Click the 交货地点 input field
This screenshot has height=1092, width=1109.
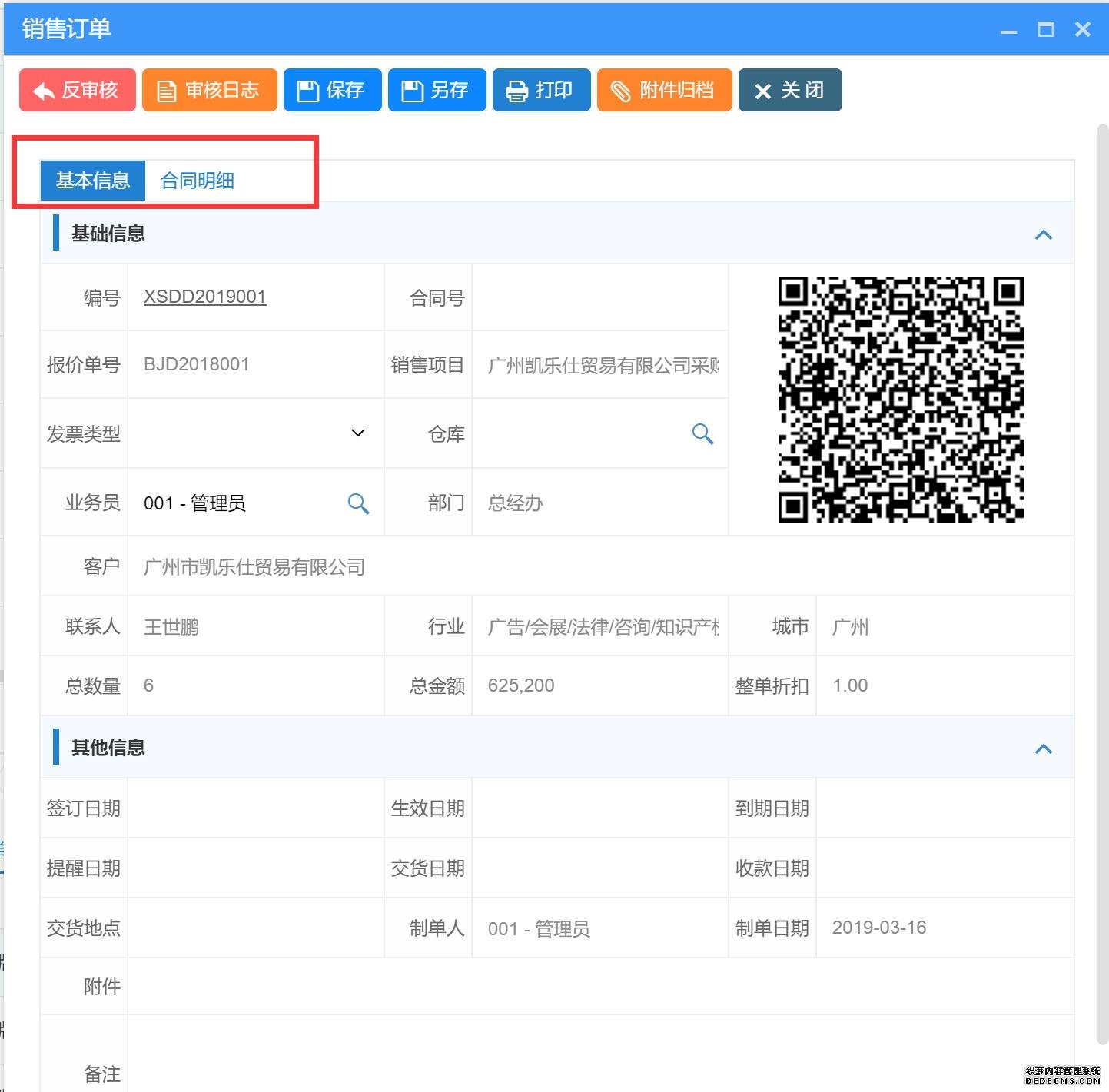(x=255, y=928)
